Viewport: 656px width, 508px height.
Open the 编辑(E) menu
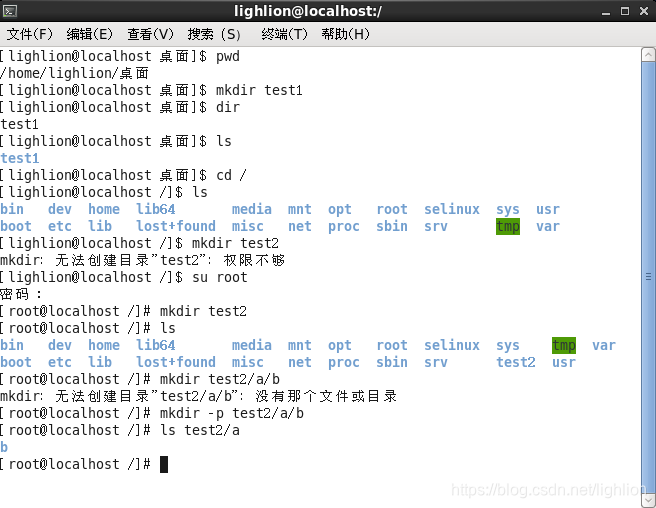[90, 34]
